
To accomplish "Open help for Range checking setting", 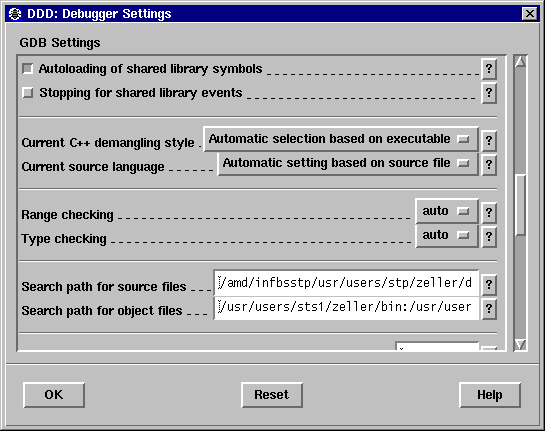I will click(x=489, y=213).
